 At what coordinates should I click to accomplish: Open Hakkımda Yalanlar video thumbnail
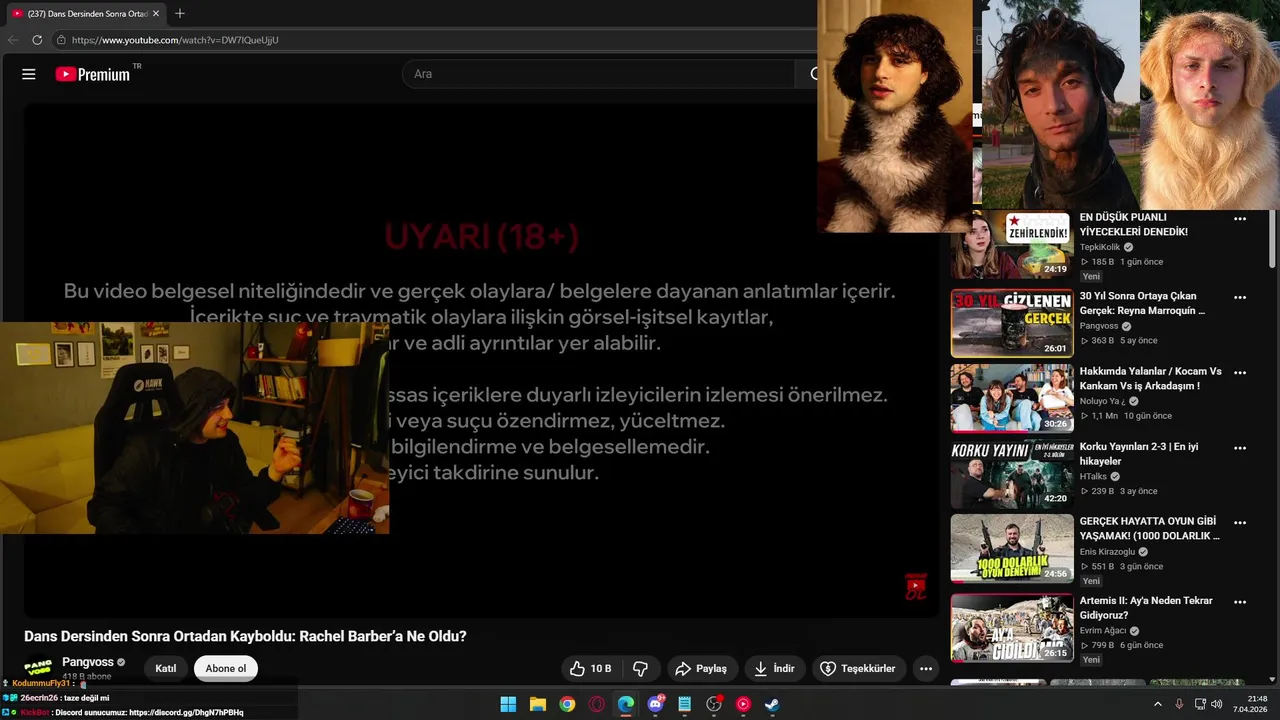pos(1012,398)
